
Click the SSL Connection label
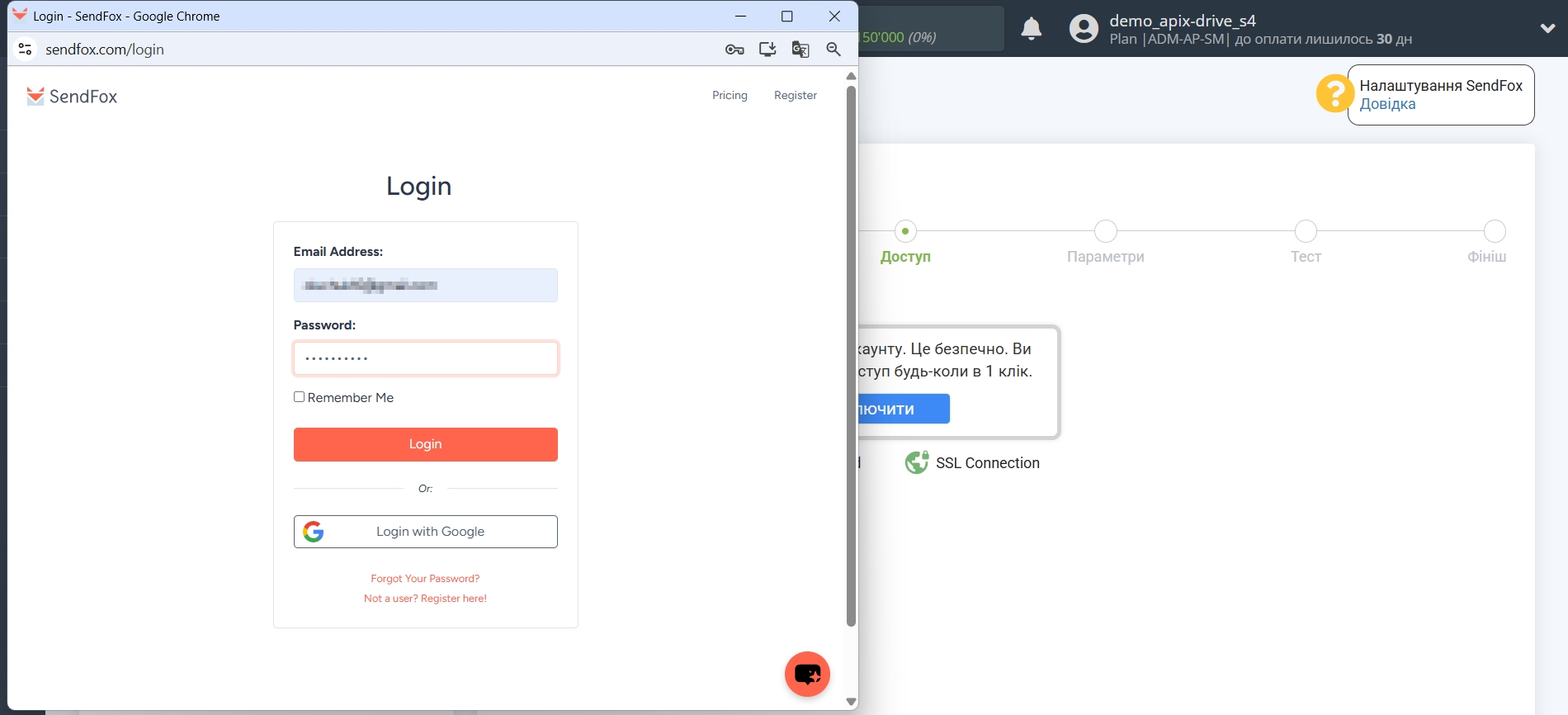coord(988,463)
